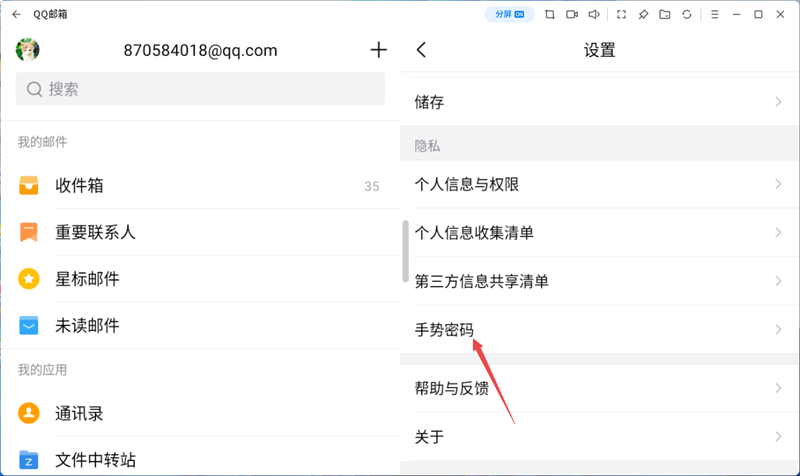Click the plus icon to add account

[378, 50]
